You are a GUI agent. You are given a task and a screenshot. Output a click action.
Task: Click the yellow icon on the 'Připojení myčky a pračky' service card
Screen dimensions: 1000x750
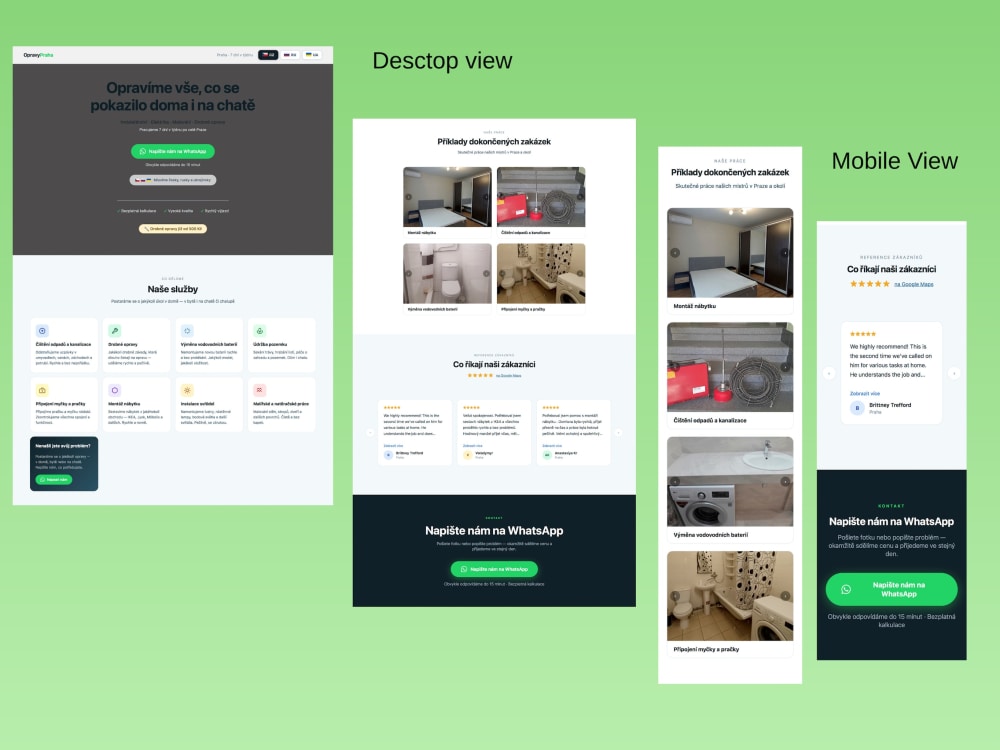coord(42,390)
